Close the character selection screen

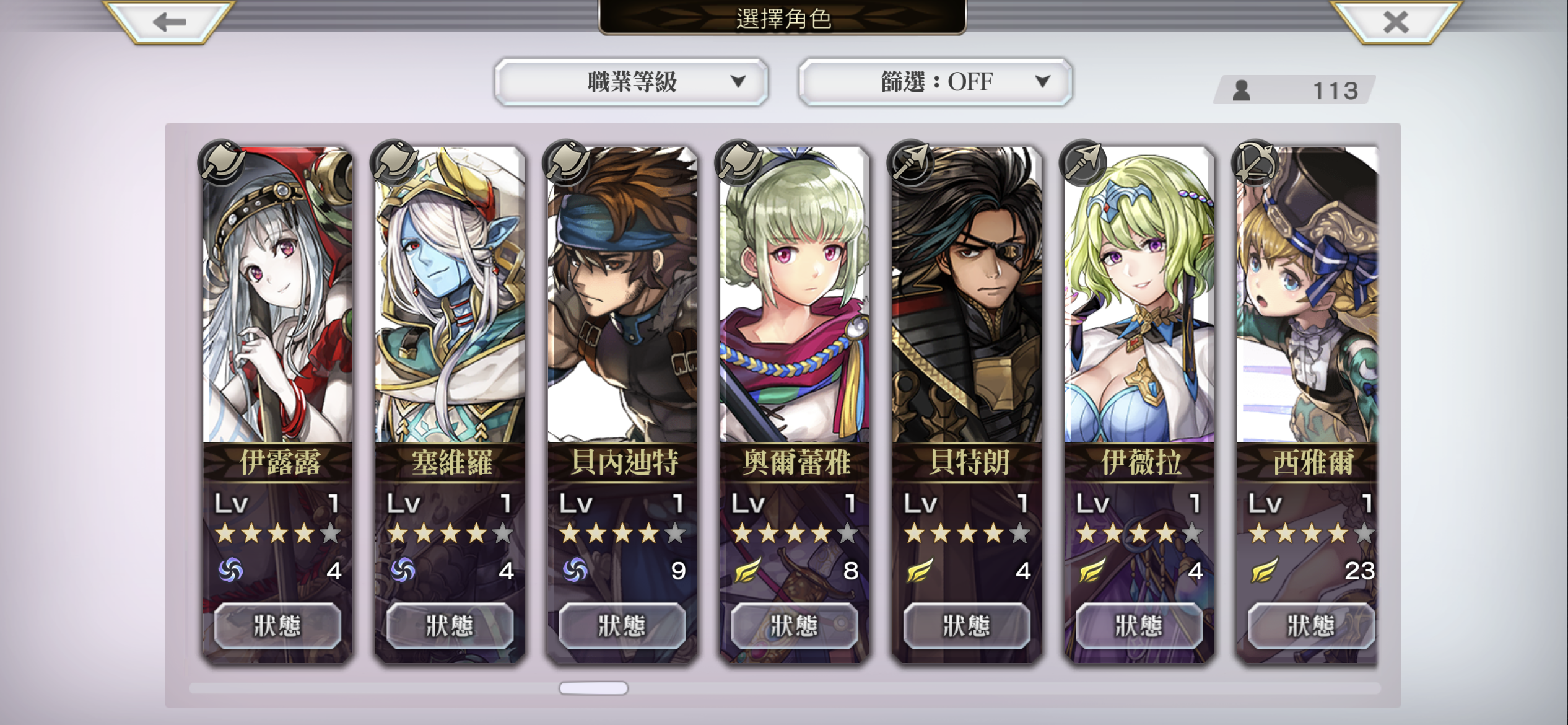[x=1396, y=22]
